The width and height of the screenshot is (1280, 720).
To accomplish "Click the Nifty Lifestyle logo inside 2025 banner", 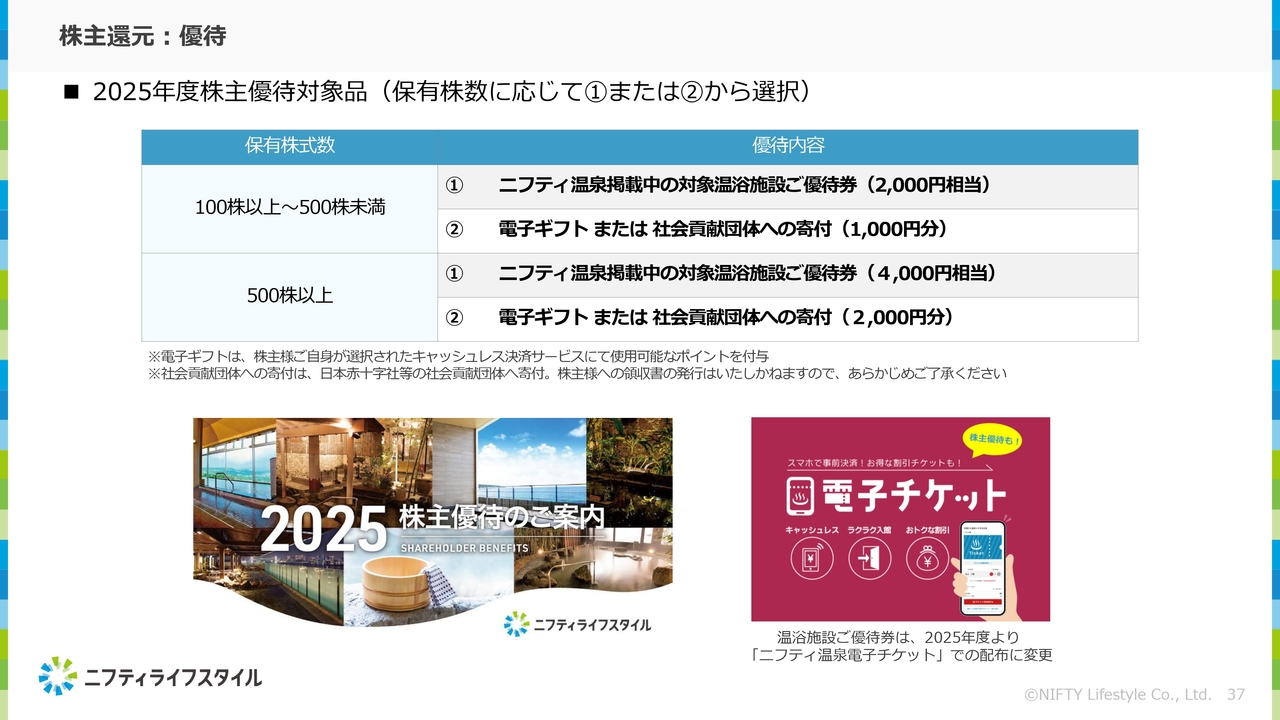I will coord(577,624).
